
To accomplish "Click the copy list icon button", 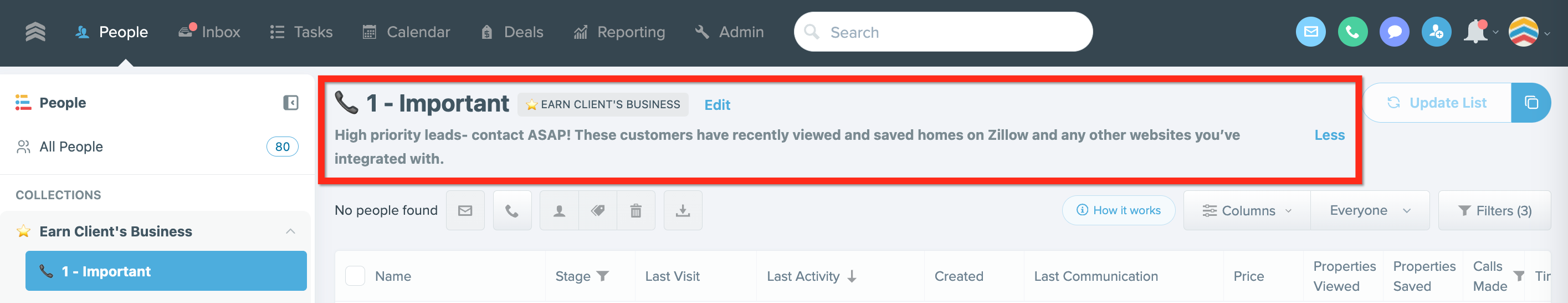I will pyautogui.click(x=1531, y=103).
